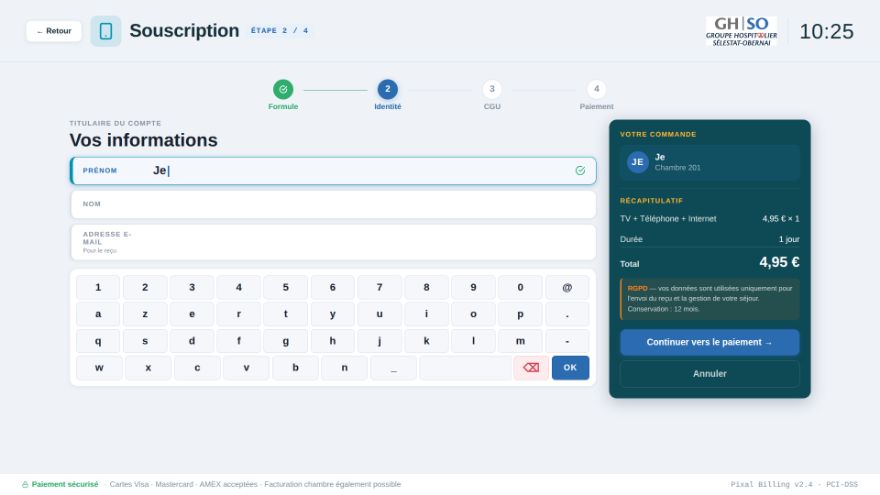Viewport: 880px width, 495px height.
Task: Tap the period key
Action: [x=567, y=314]
